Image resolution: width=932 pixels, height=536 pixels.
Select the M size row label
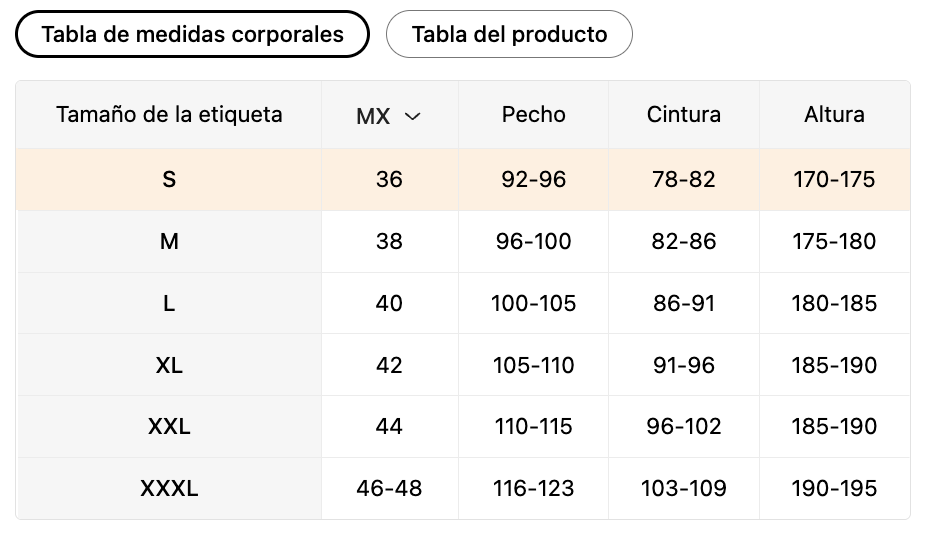point(169,241)
